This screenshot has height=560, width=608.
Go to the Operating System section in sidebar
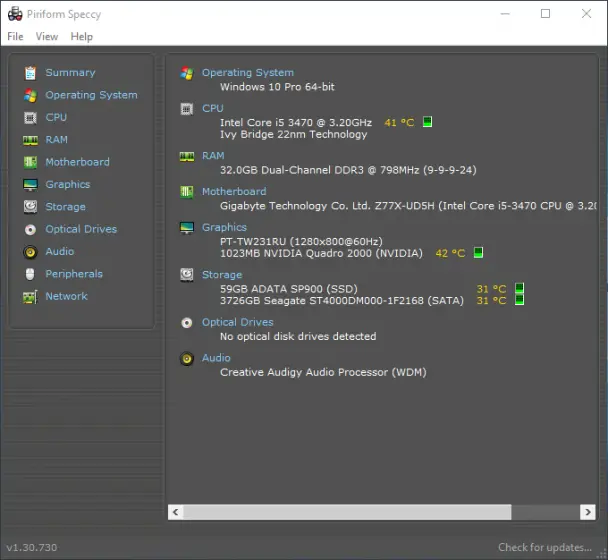tap(92, 95)
